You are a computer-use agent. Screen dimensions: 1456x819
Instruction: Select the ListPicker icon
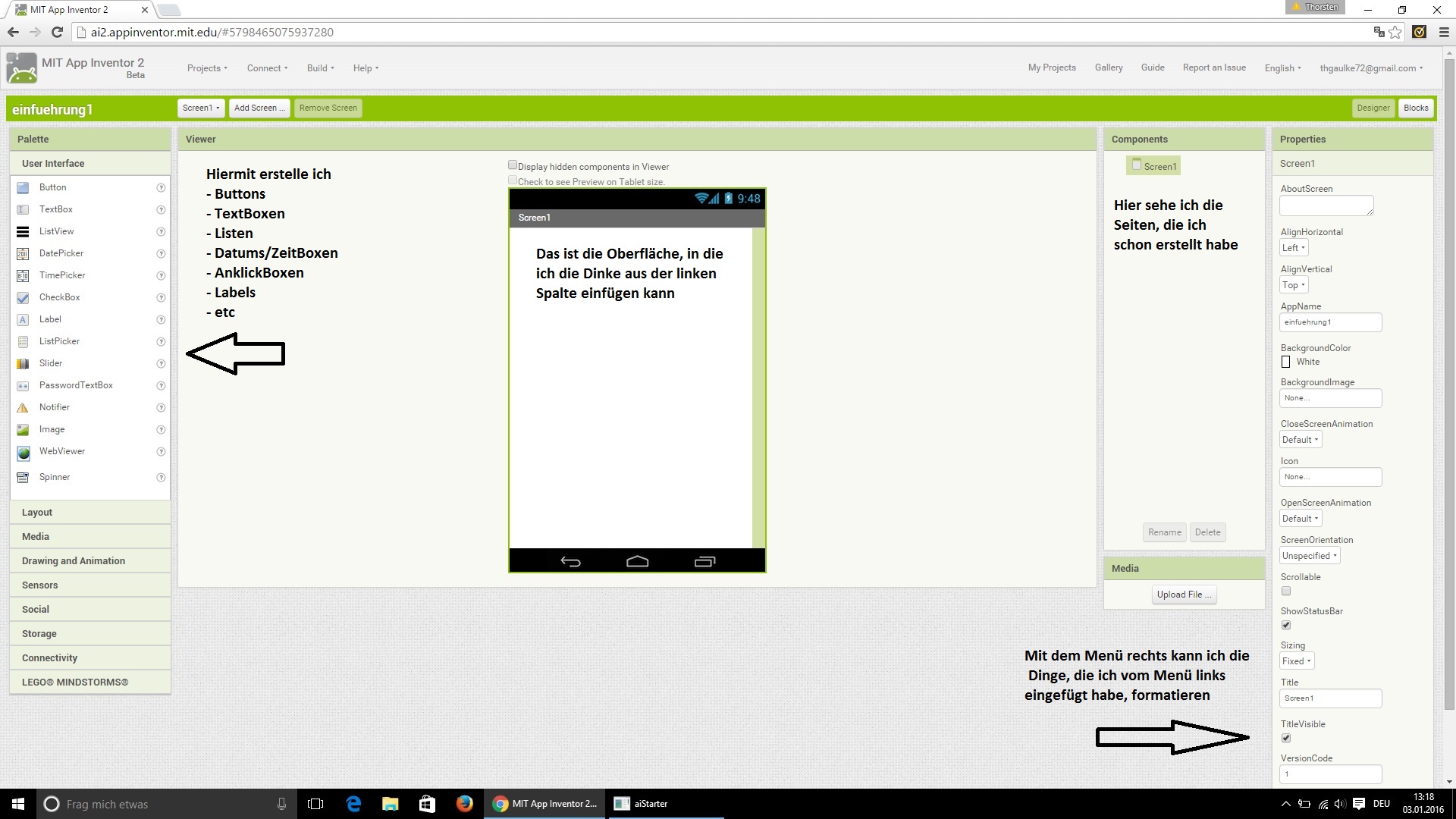(23, 341)
